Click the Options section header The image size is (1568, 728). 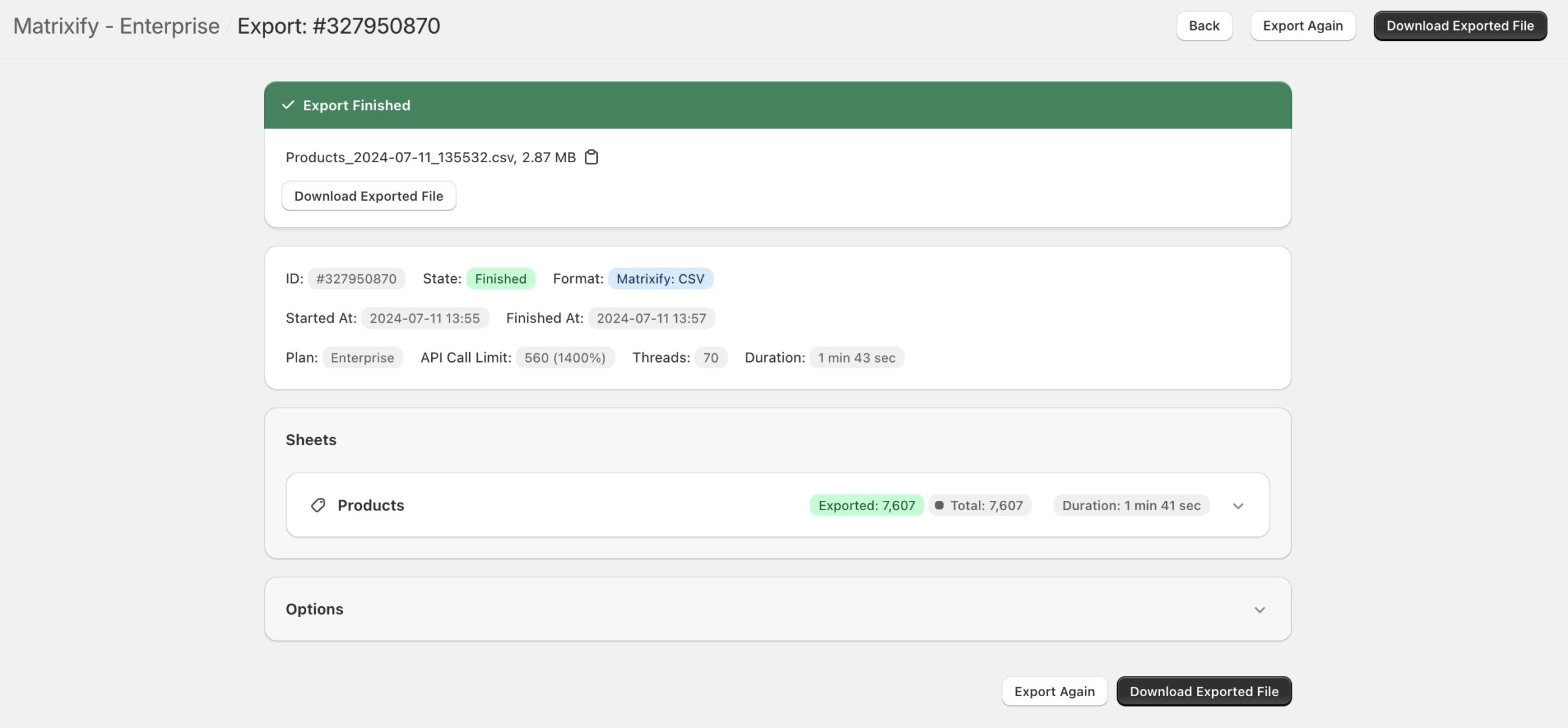point(314,609)
